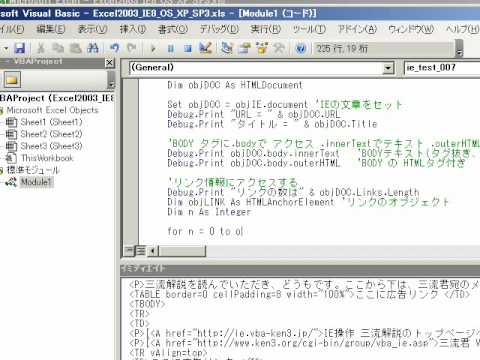Run the macro with the play icon
This screenshot has width=480, height=360.
tap(153, 49)
